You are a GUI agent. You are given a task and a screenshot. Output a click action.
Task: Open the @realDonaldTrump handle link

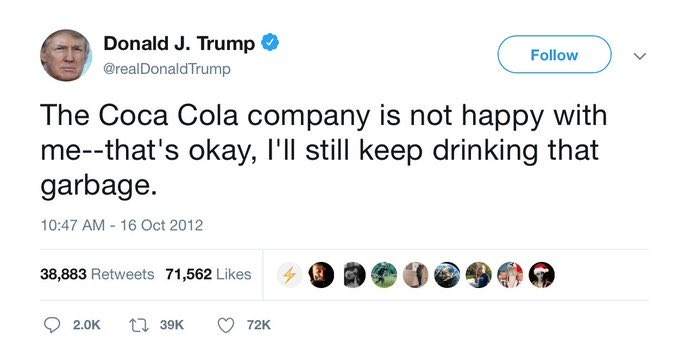point(167,69)
